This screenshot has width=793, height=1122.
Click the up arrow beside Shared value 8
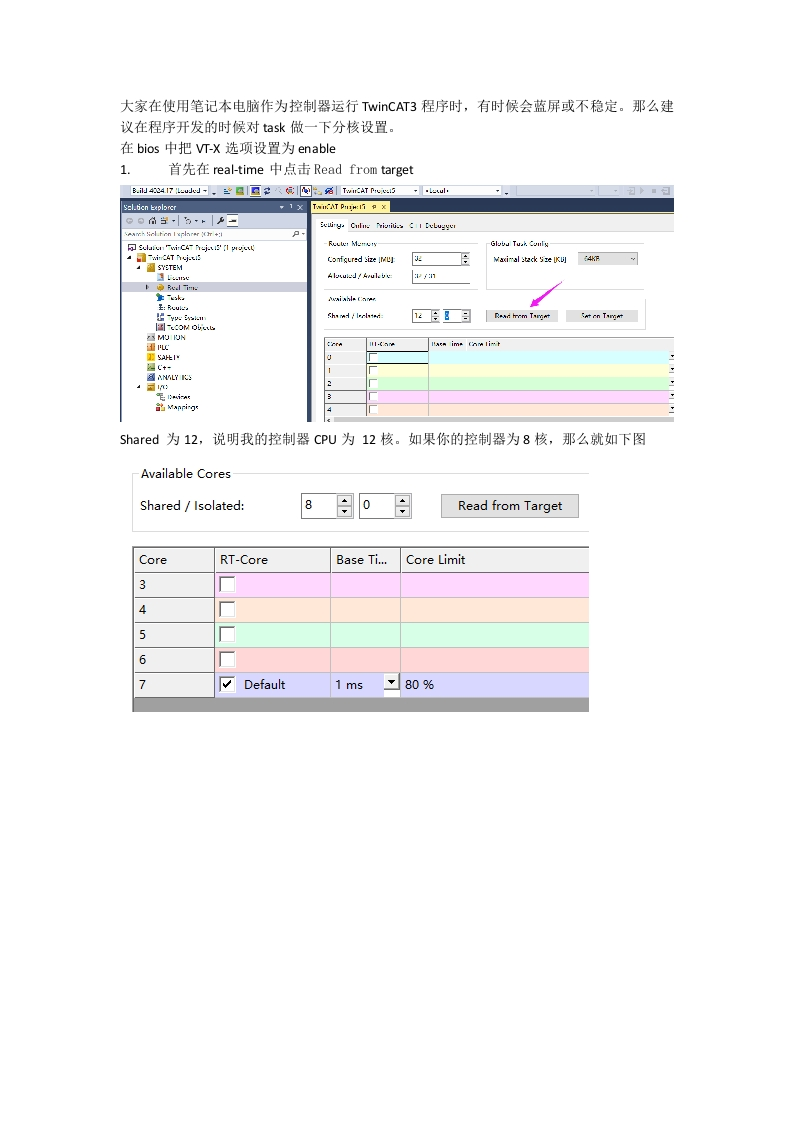[x=345, y=500]
